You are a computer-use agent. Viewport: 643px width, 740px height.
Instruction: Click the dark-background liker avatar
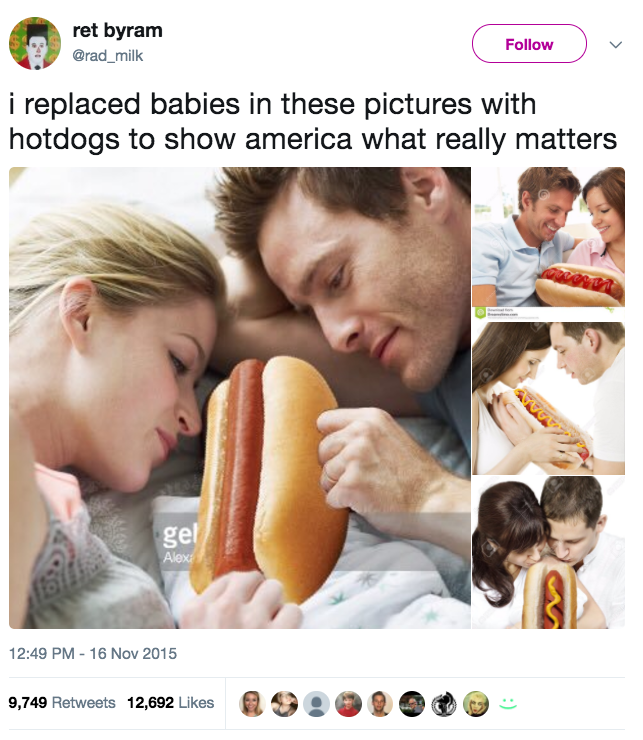412,704
